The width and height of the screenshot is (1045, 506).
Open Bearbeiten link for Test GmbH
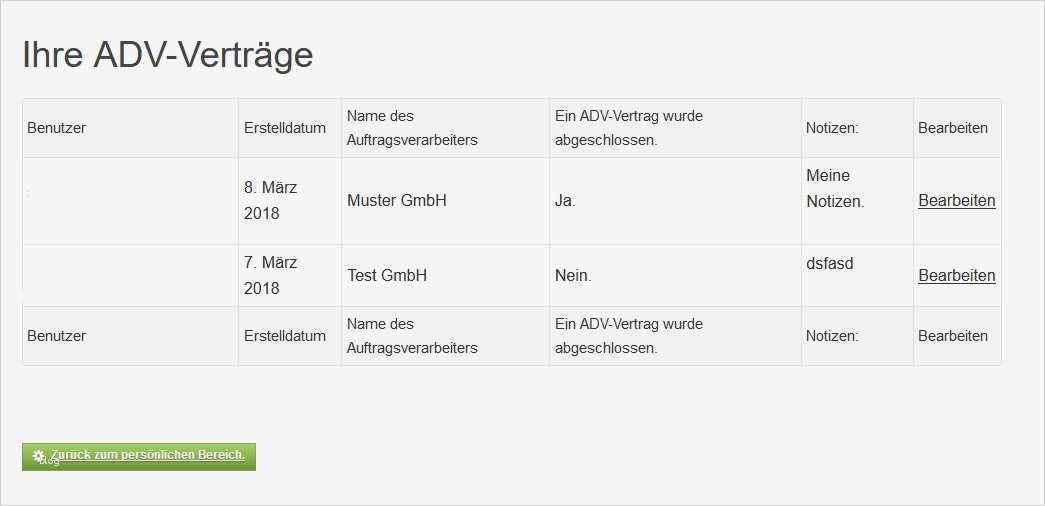(956, 276)
